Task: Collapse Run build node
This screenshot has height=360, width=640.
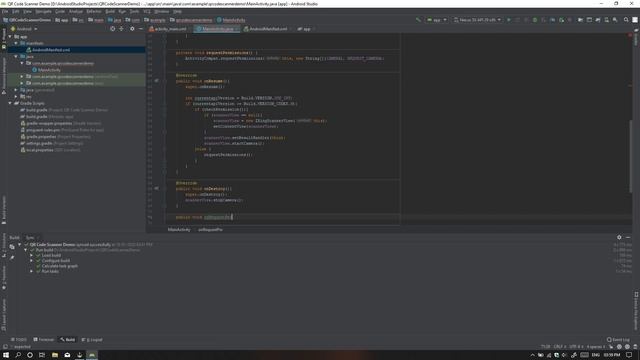Action: click(x=26, y=250)
